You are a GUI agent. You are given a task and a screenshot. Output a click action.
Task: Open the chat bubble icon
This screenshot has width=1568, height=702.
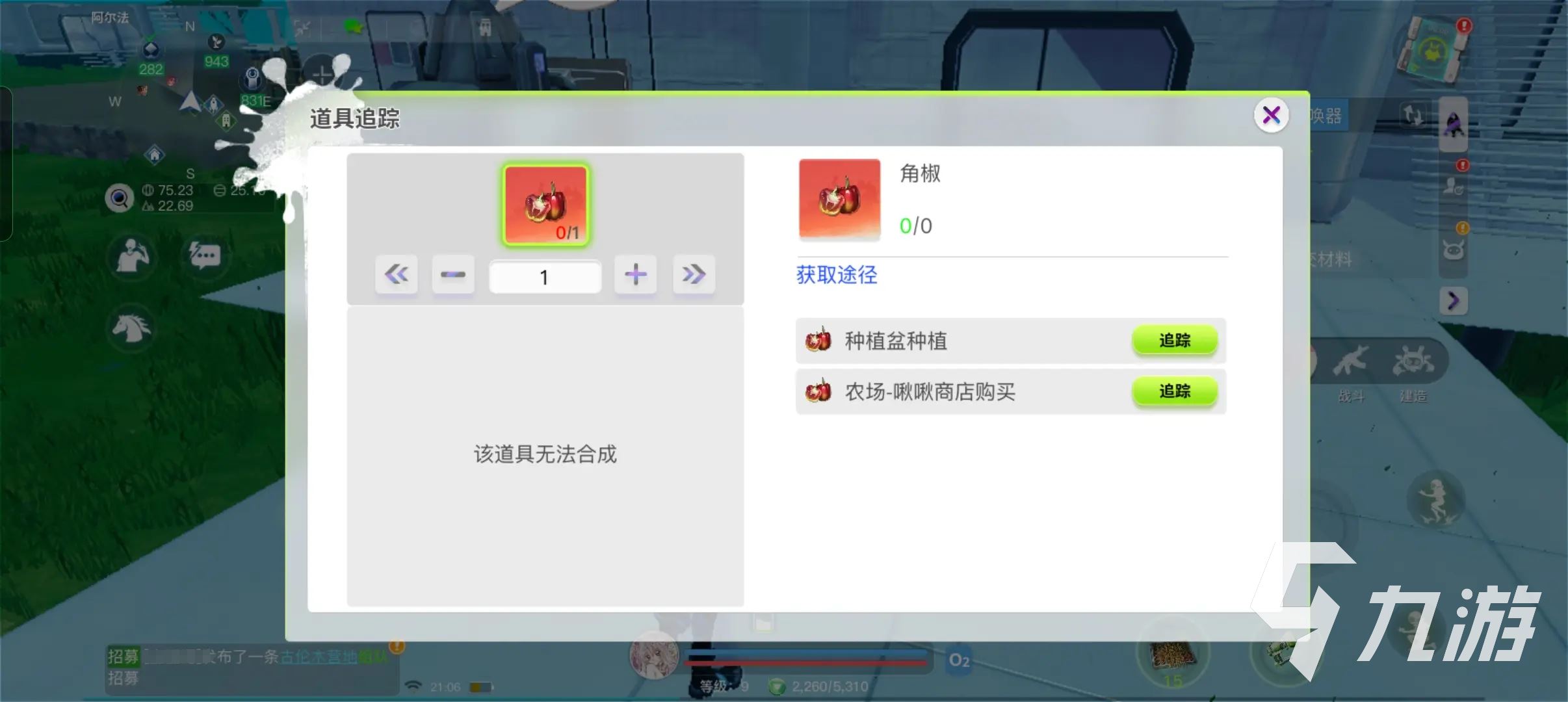(x=205, y=255)
